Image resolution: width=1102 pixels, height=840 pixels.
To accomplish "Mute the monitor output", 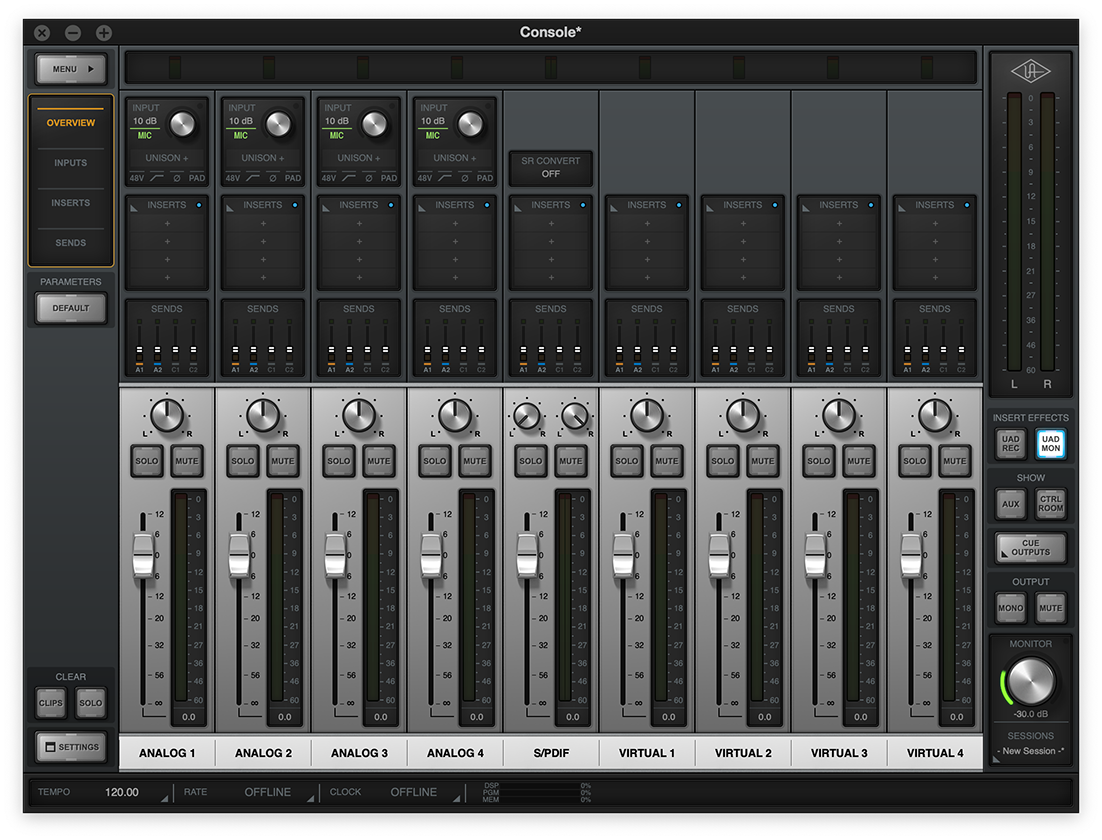I will [x=1051, y=608].
